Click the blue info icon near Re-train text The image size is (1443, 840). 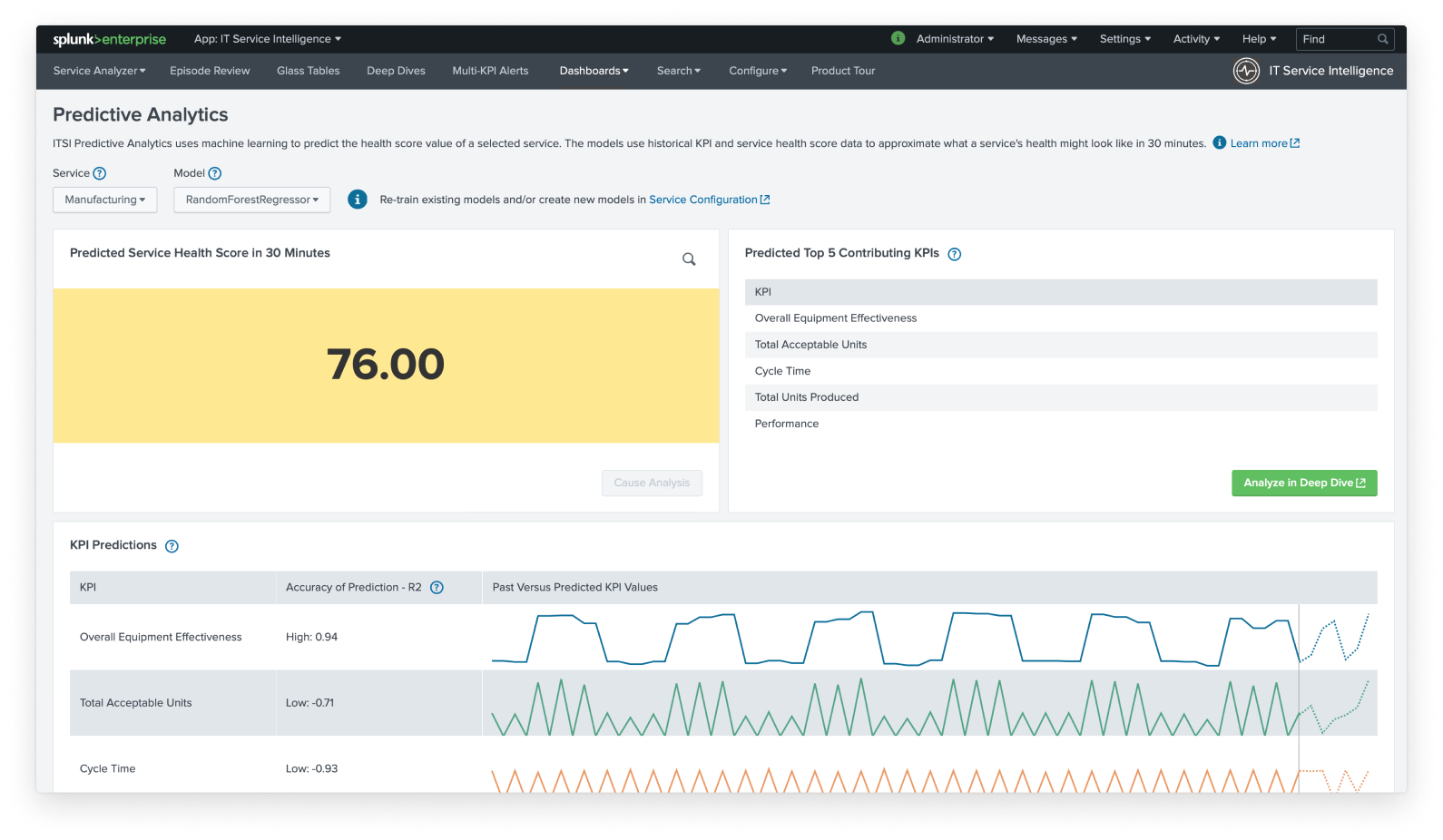(x=358, y=200)
